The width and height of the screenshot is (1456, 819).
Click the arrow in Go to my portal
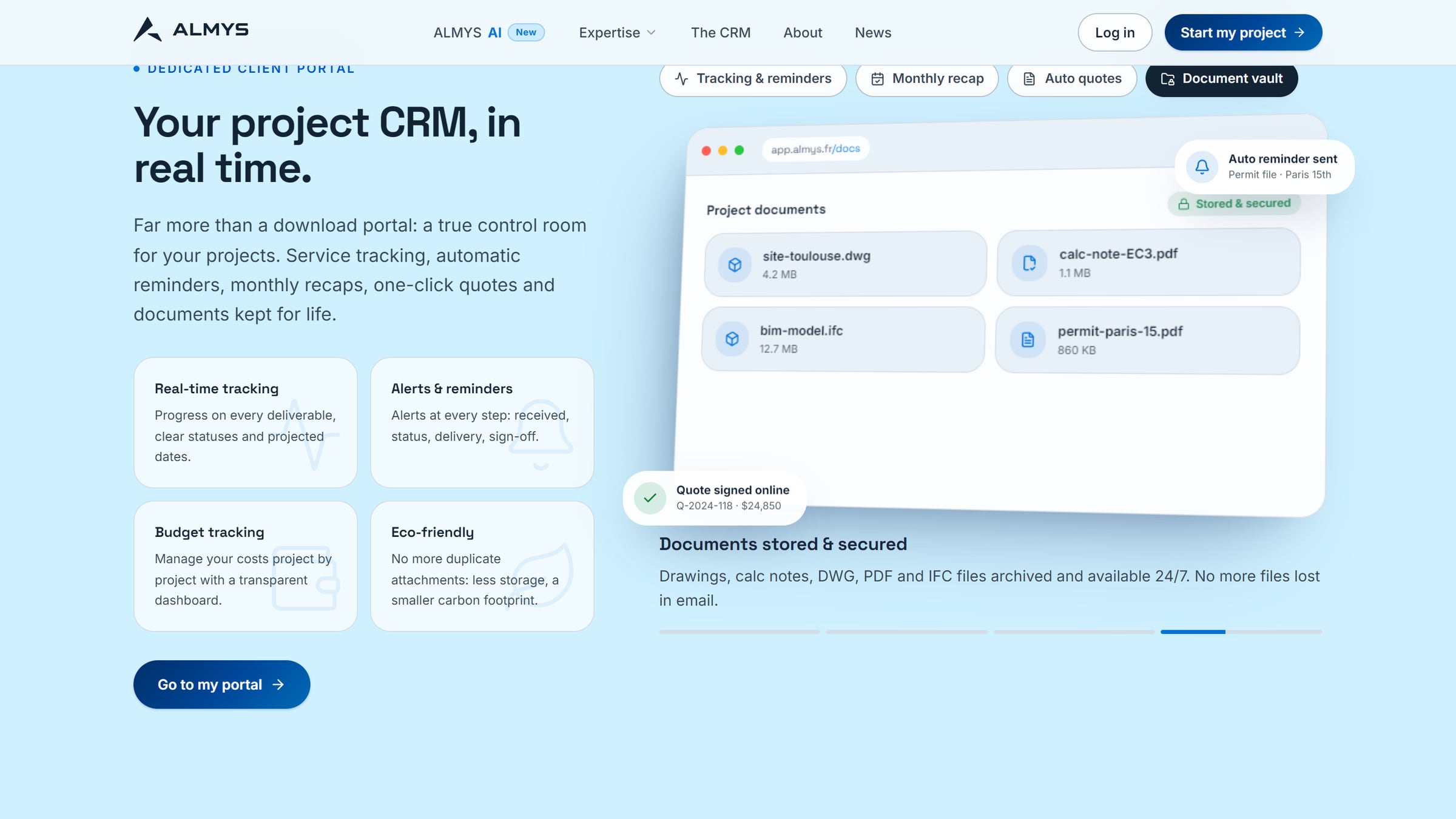pos(278,685)
